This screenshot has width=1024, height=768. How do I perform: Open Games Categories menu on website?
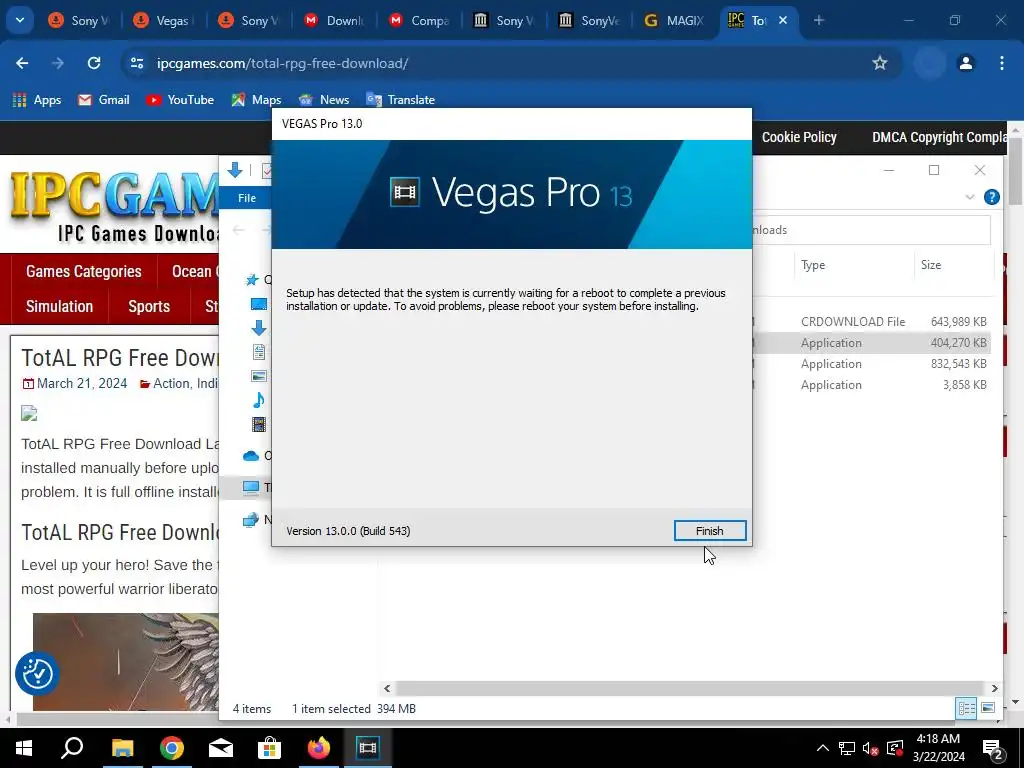[84, 271]
